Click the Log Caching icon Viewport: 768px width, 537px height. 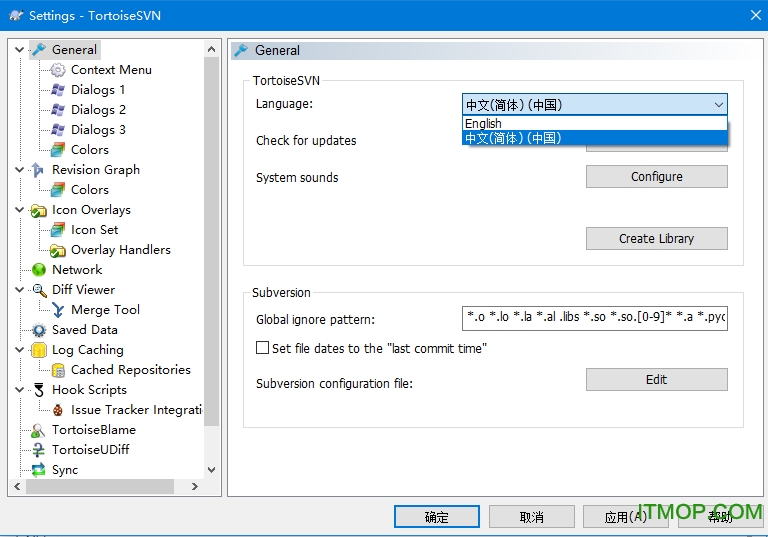[39, 350]
